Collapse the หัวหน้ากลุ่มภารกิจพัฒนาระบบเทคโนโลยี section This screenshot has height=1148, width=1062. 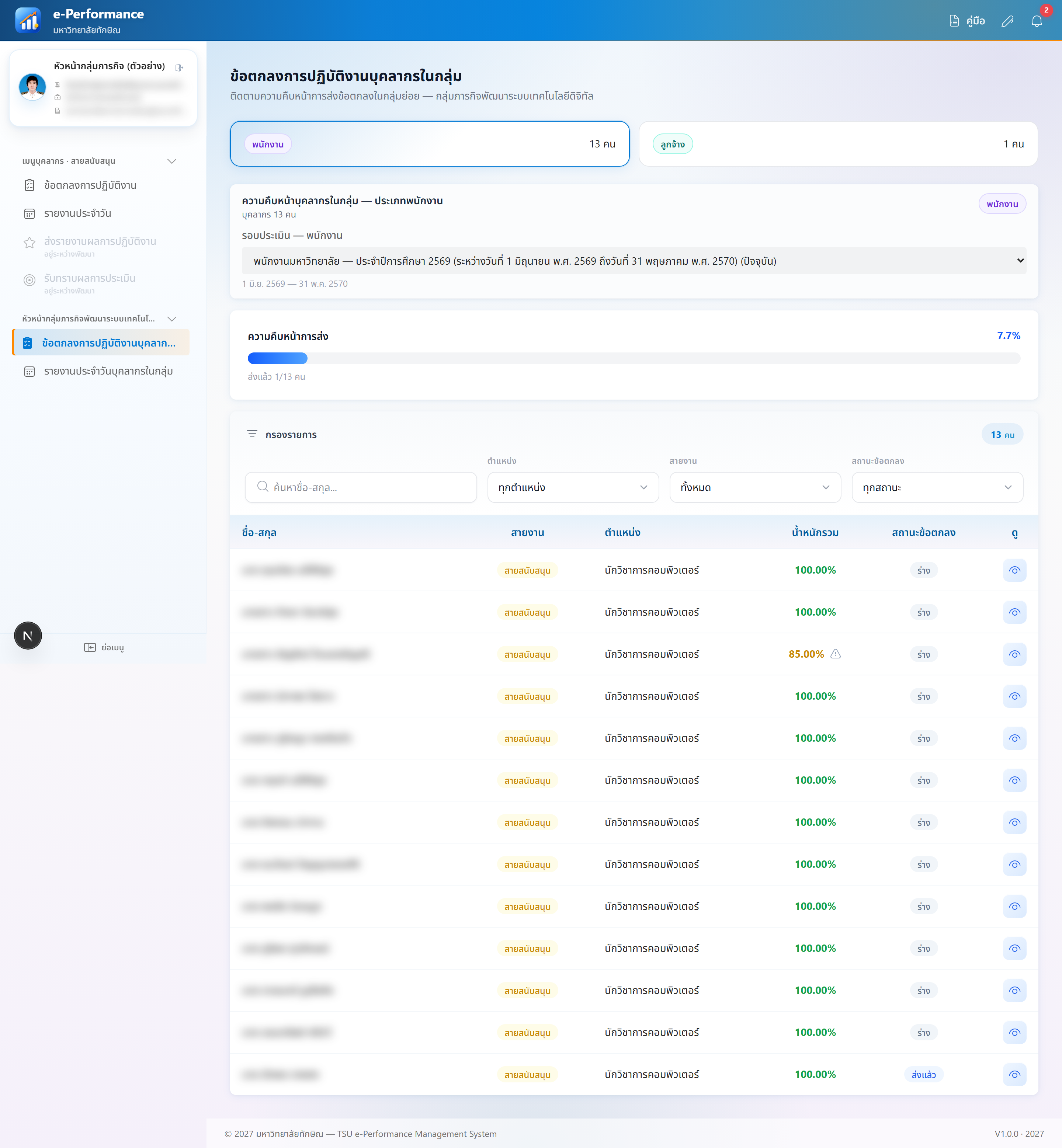[171, 319]
